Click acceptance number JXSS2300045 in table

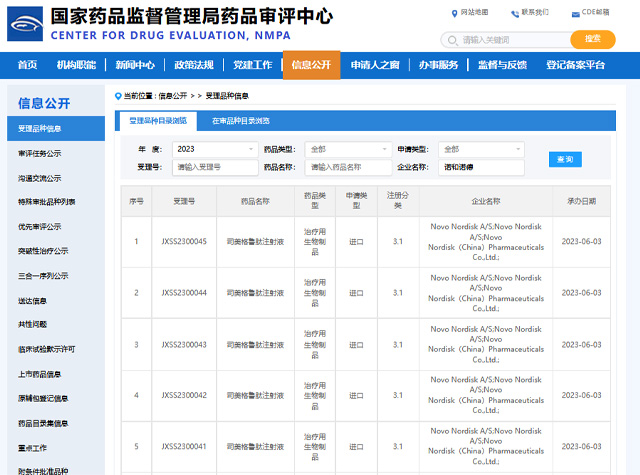pos(184,241)
